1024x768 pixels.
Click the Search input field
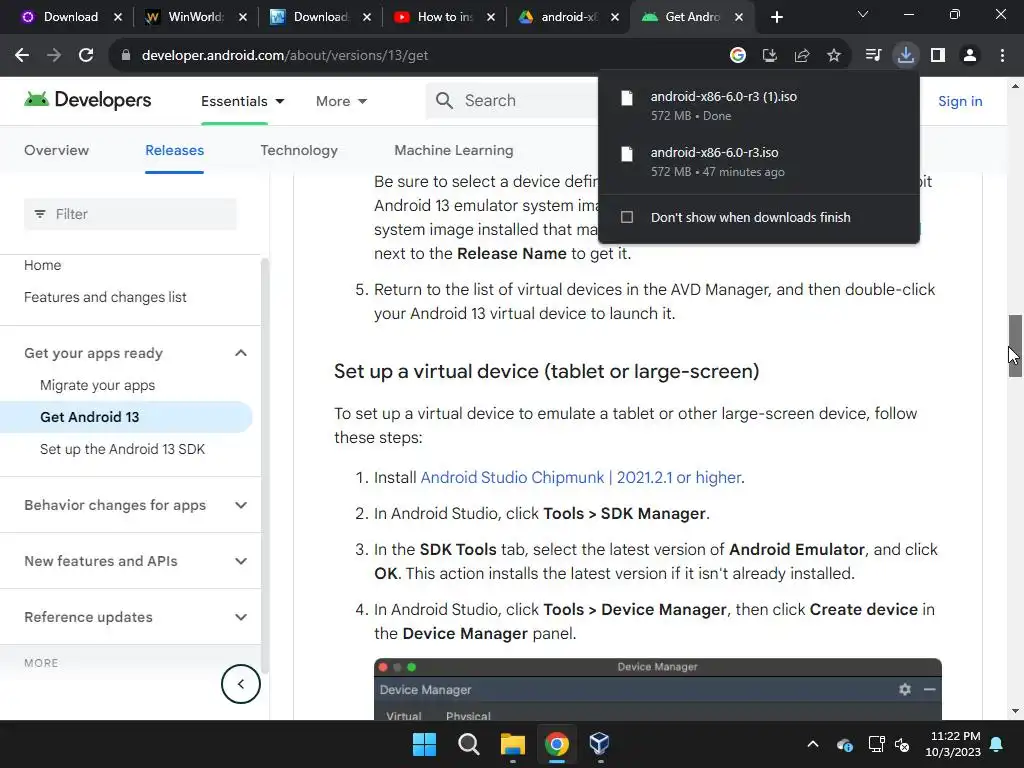click(x=513, y=101)
